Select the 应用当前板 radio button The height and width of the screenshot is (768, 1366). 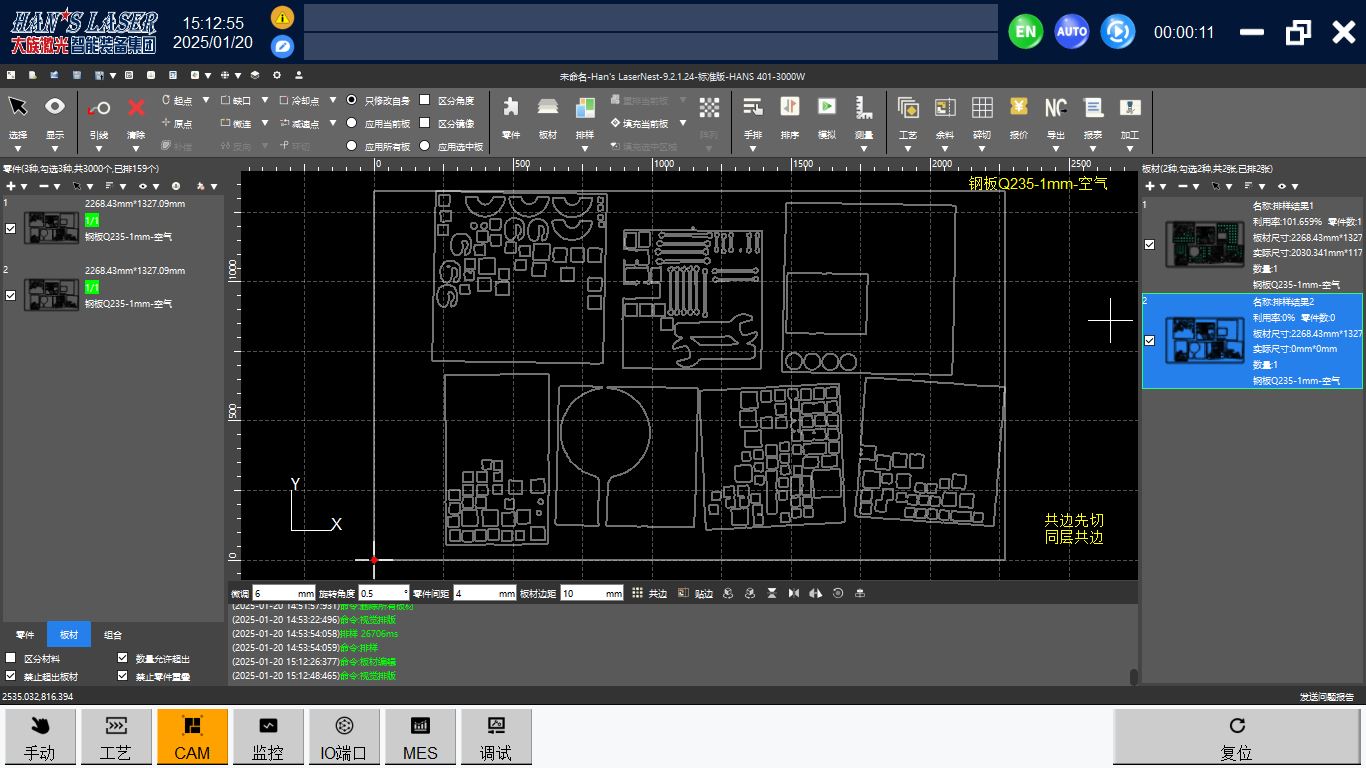[352, 123]
